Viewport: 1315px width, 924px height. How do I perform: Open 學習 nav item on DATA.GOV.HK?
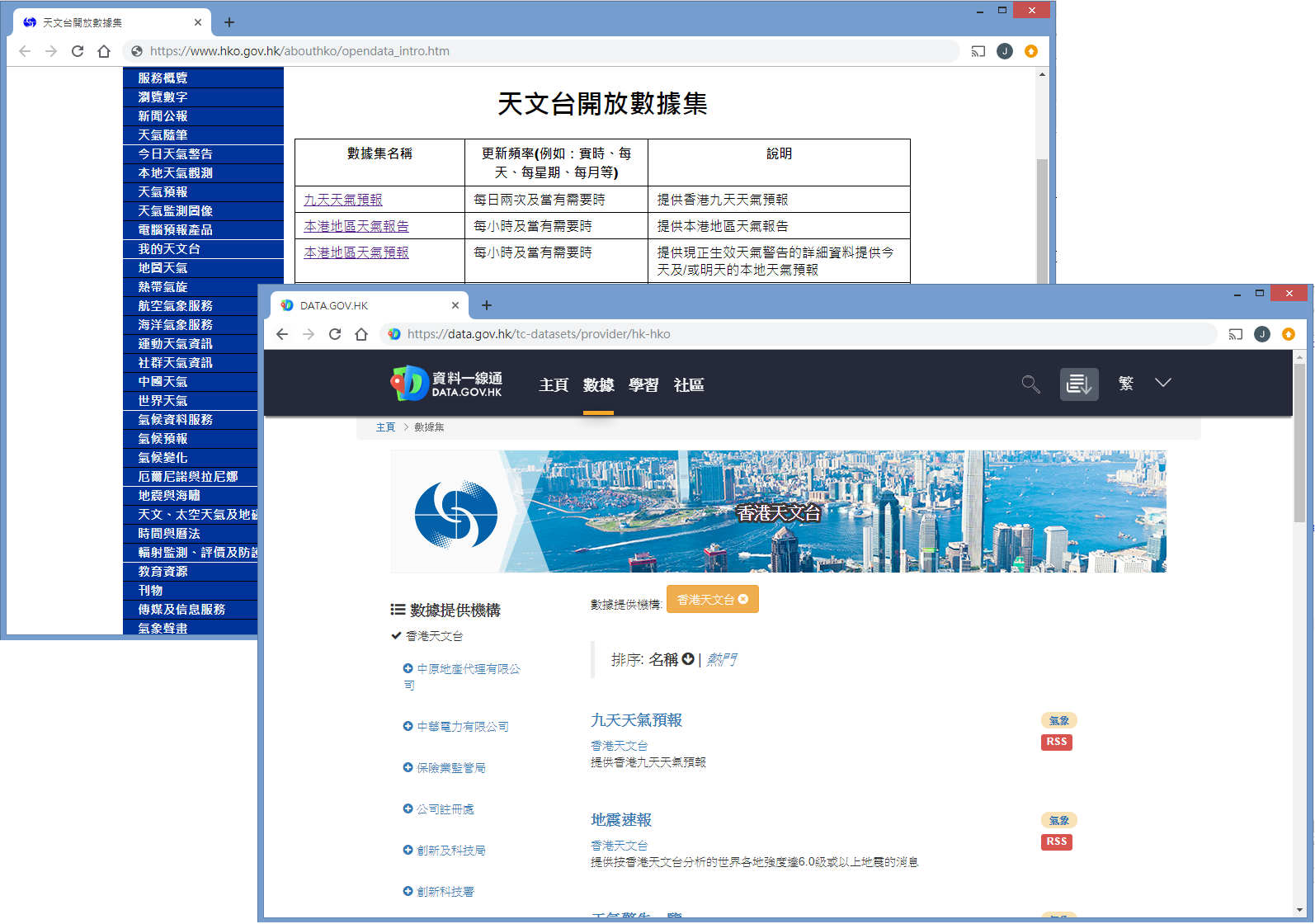coord(643,385)
